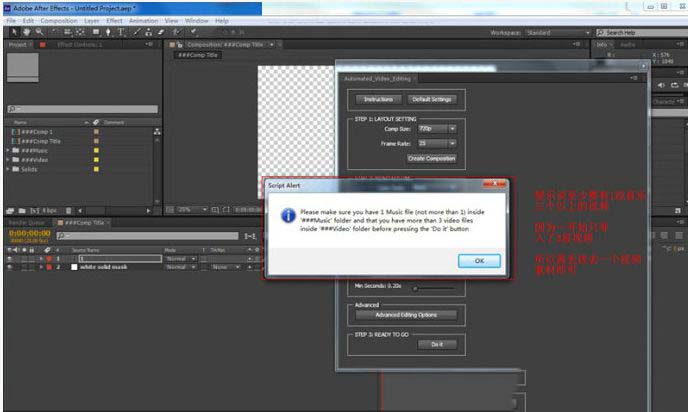Click the Interpret Footage icon in Project panel

pyautogui.click(x=10, y=211)
